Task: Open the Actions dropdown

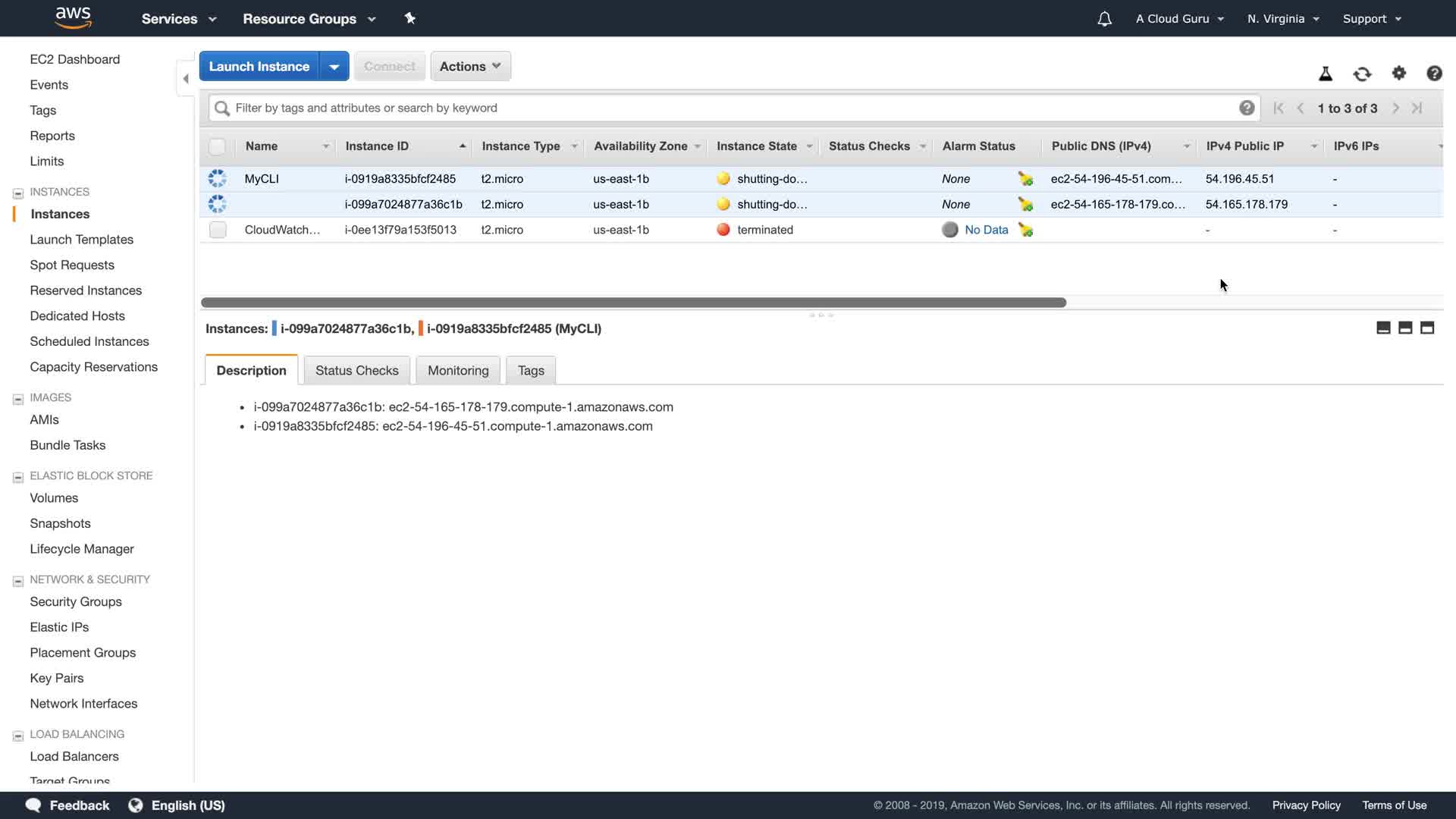Action: tap(470, 66)
